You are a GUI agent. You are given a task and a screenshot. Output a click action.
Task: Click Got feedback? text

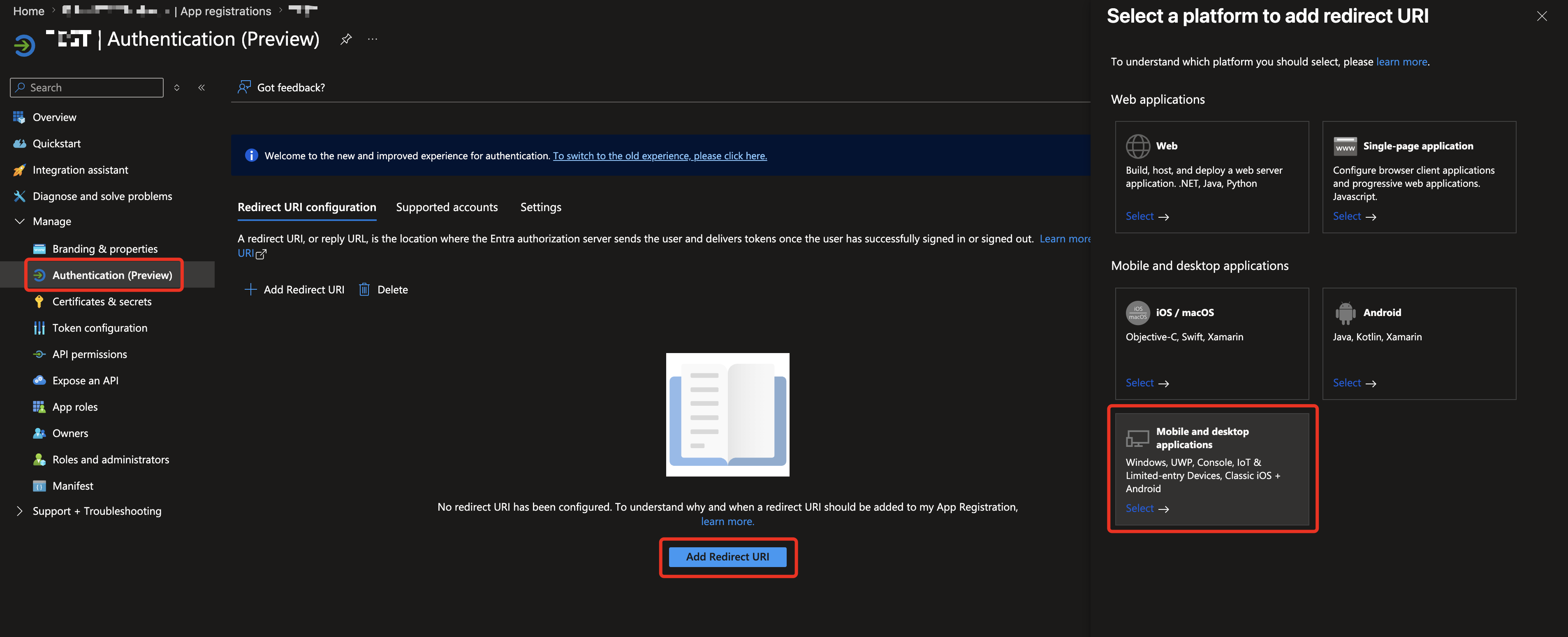click(291, 87)
